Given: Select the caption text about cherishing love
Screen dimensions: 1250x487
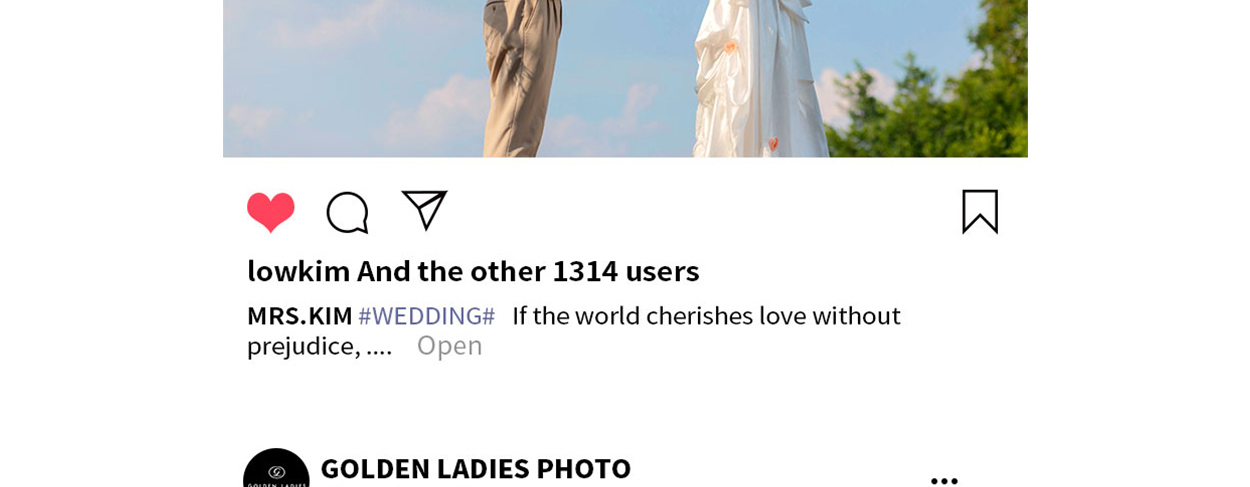Looking at the screenshot, I should (x=706, y=316).
